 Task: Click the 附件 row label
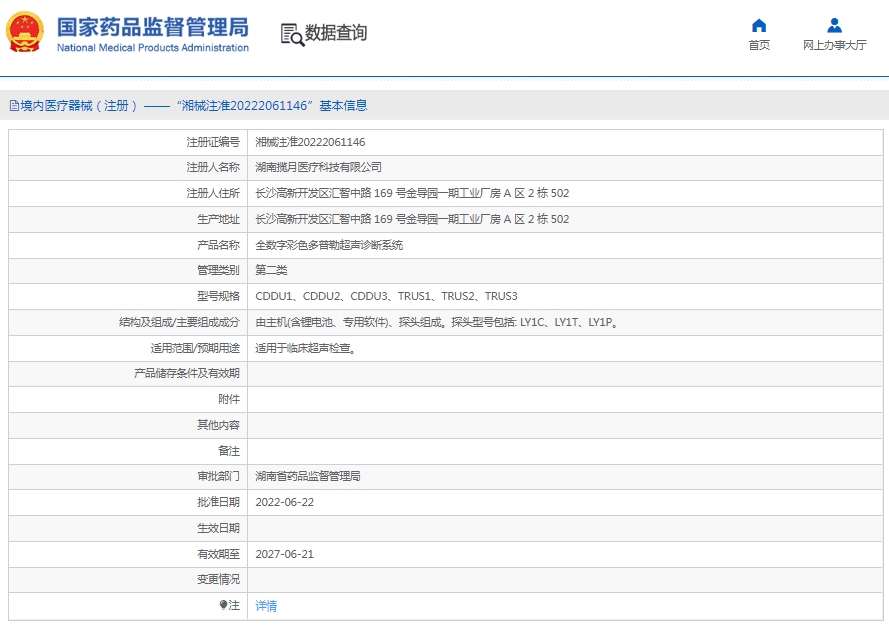228,400
